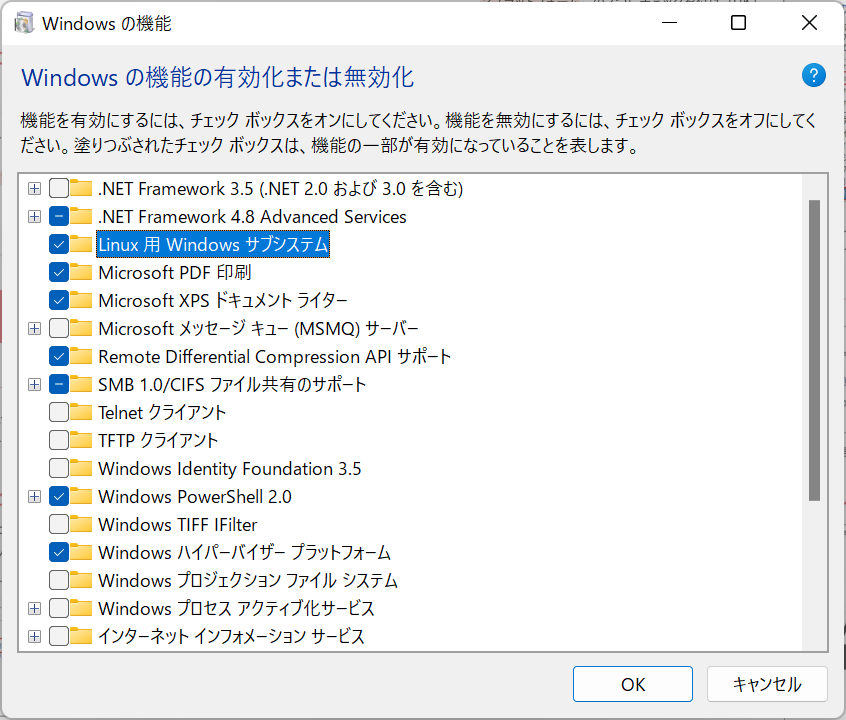Select the TFTP クライアント label
The width and height of the screenshot is (846, 720).
pos(158,441)
